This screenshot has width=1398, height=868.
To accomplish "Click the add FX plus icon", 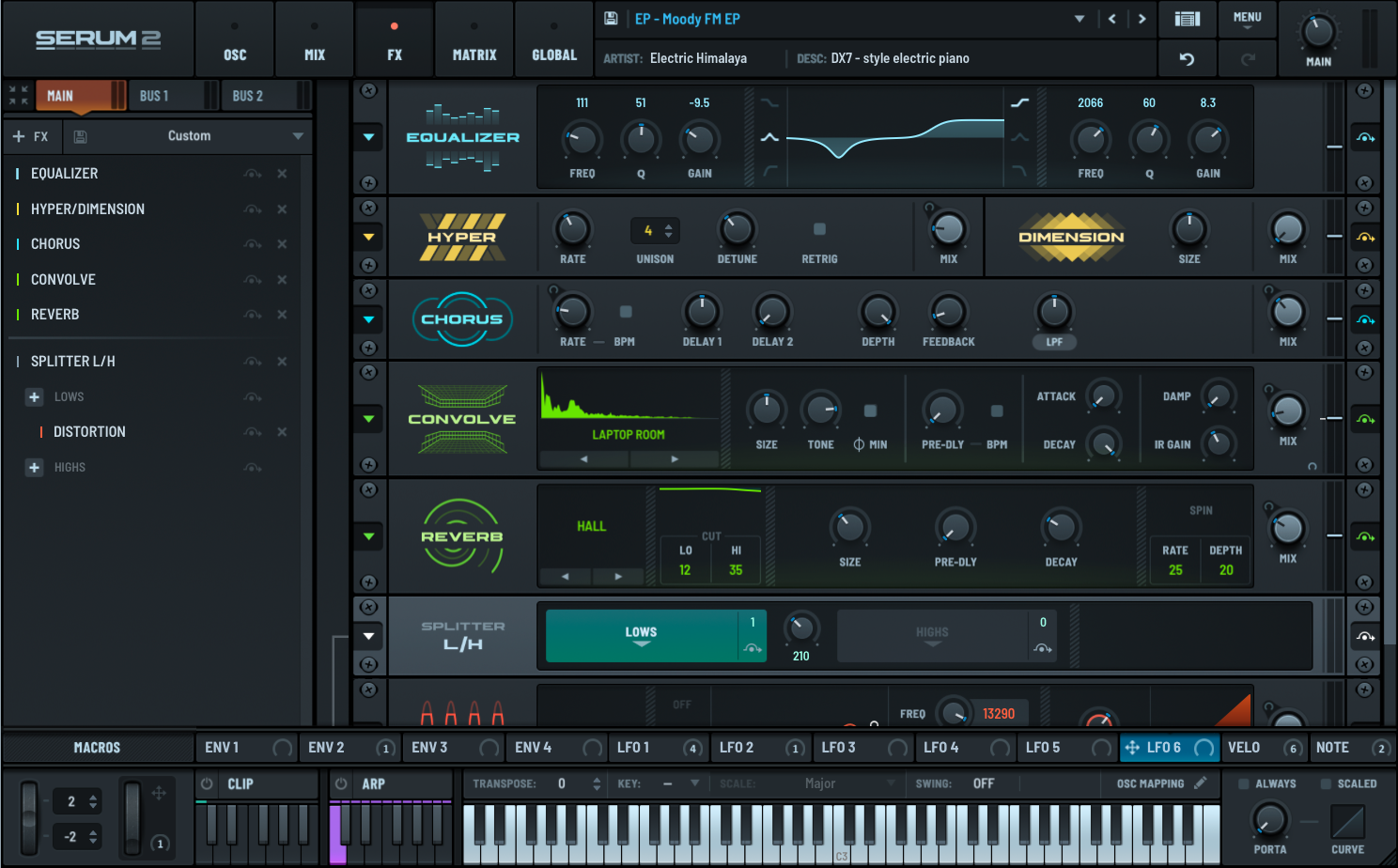I will [x=19, y=136].
